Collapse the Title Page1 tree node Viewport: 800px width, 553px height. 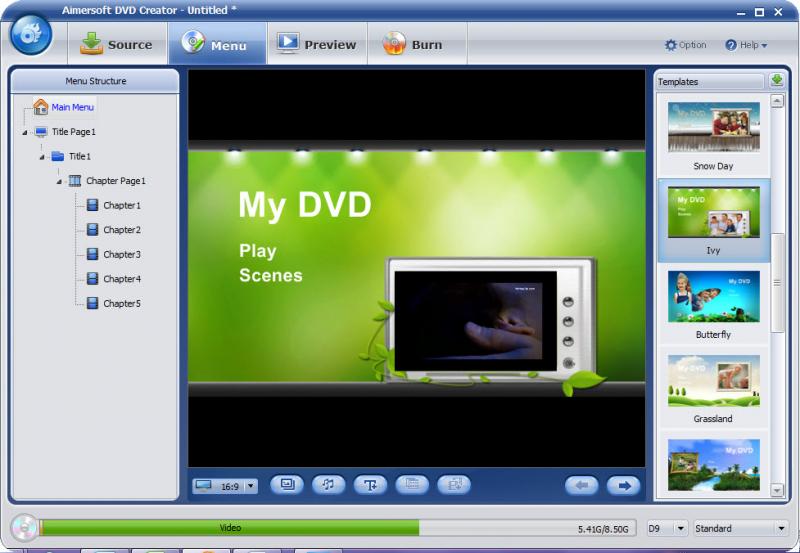tap(24, 132)
